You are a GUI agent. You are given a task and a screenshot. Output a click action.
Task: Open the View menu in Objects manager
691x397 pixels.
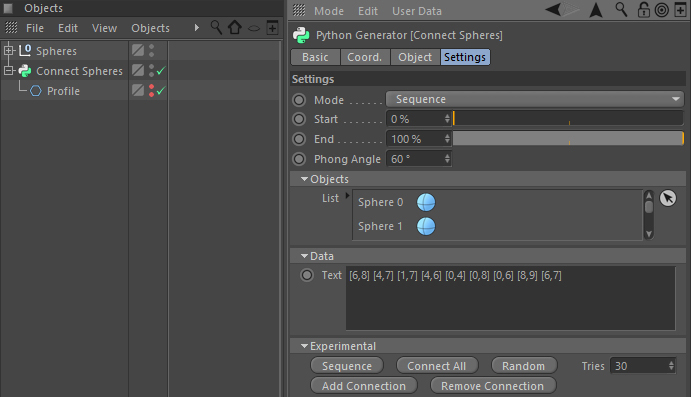point(104,28)
